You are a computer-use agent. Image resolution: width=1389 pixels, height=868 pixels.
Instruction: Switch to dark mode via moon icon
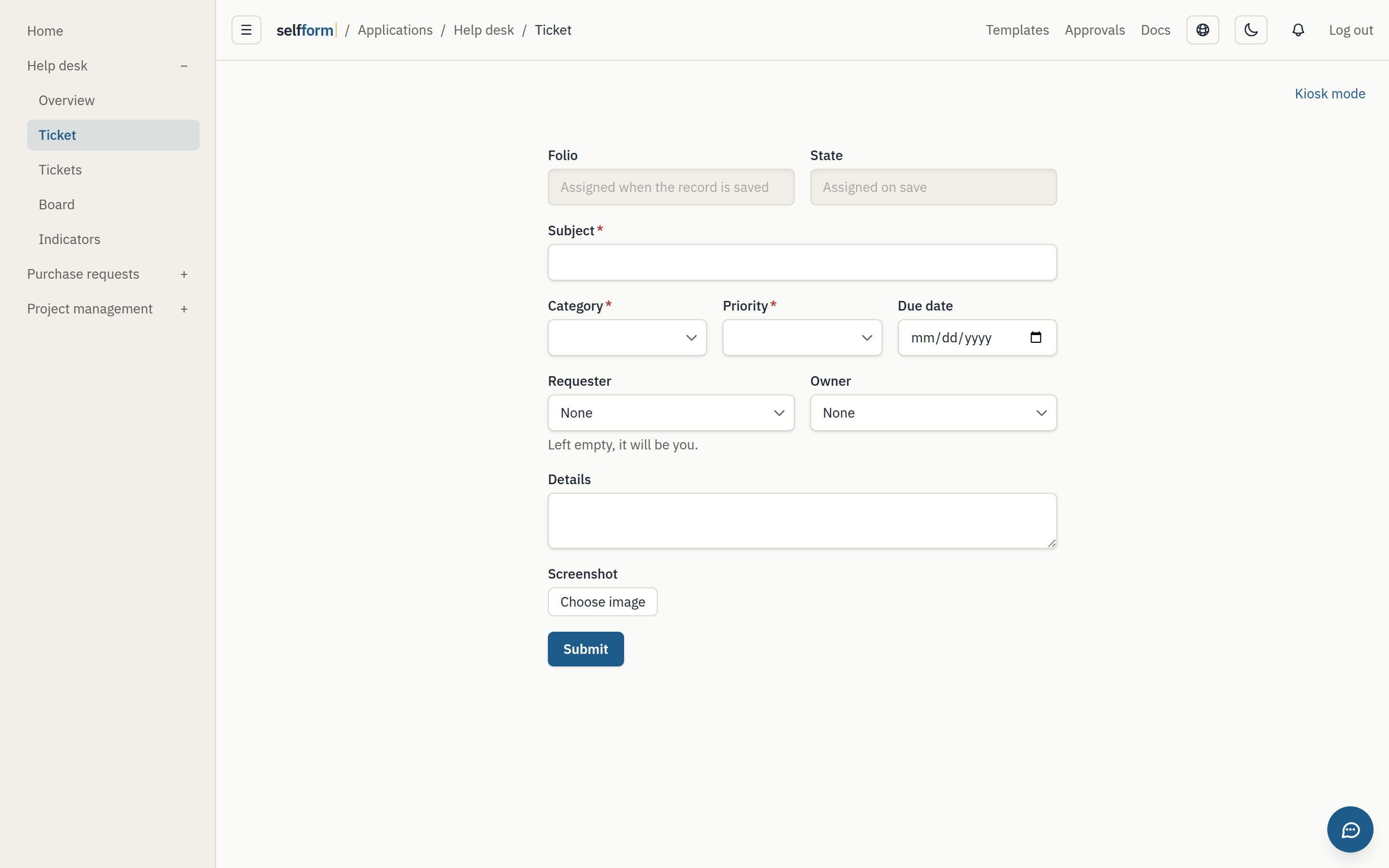(1251, 30)
